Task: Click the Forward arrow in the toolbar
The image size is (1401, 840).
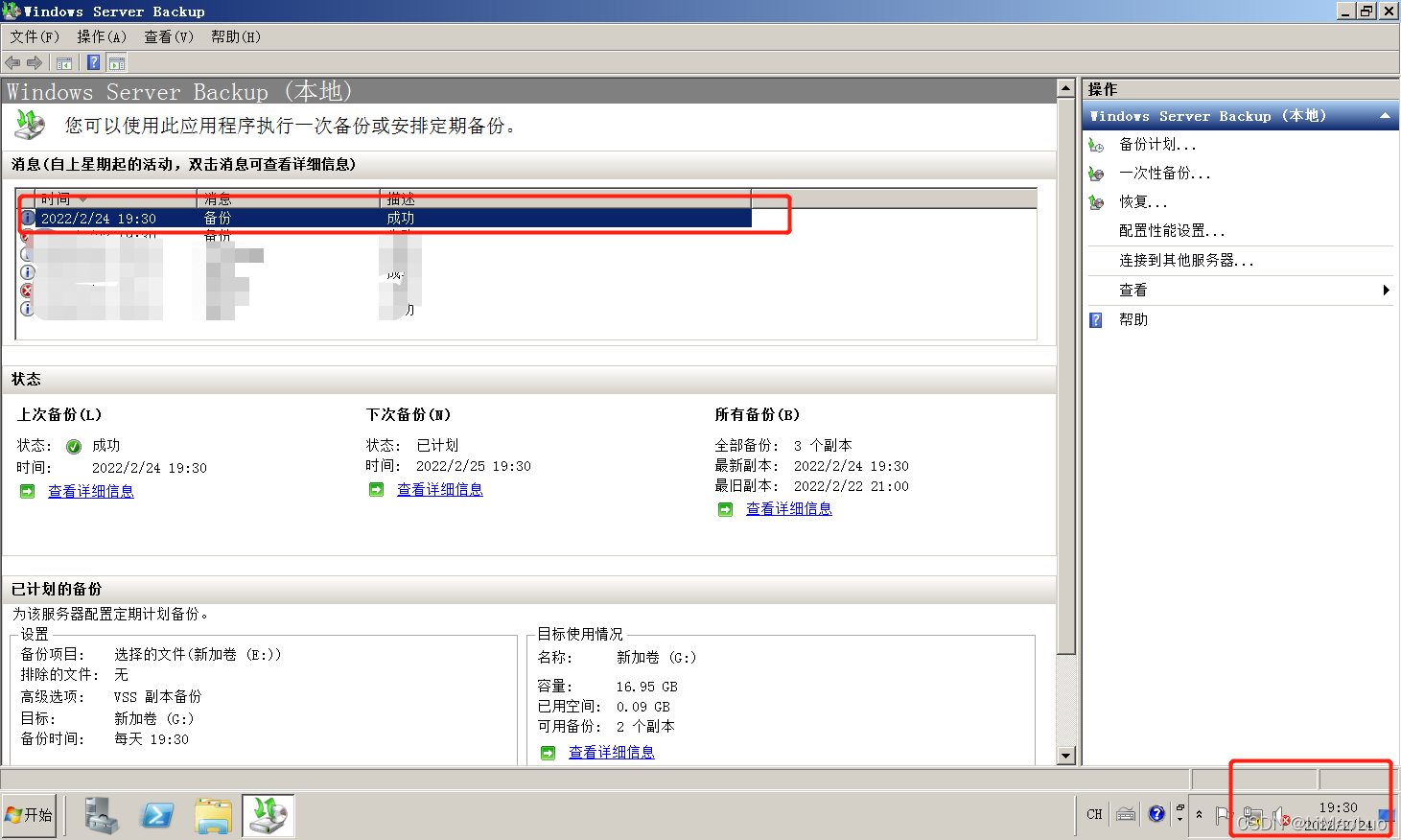Action: 35,63
